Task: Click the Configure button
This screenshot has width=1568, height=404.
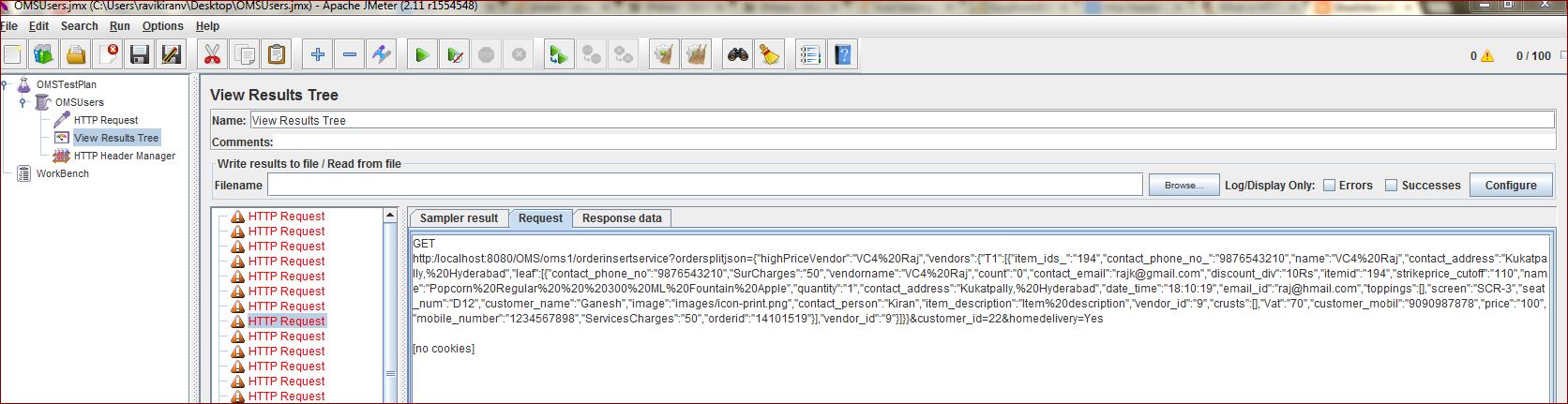Action: 1510,185
